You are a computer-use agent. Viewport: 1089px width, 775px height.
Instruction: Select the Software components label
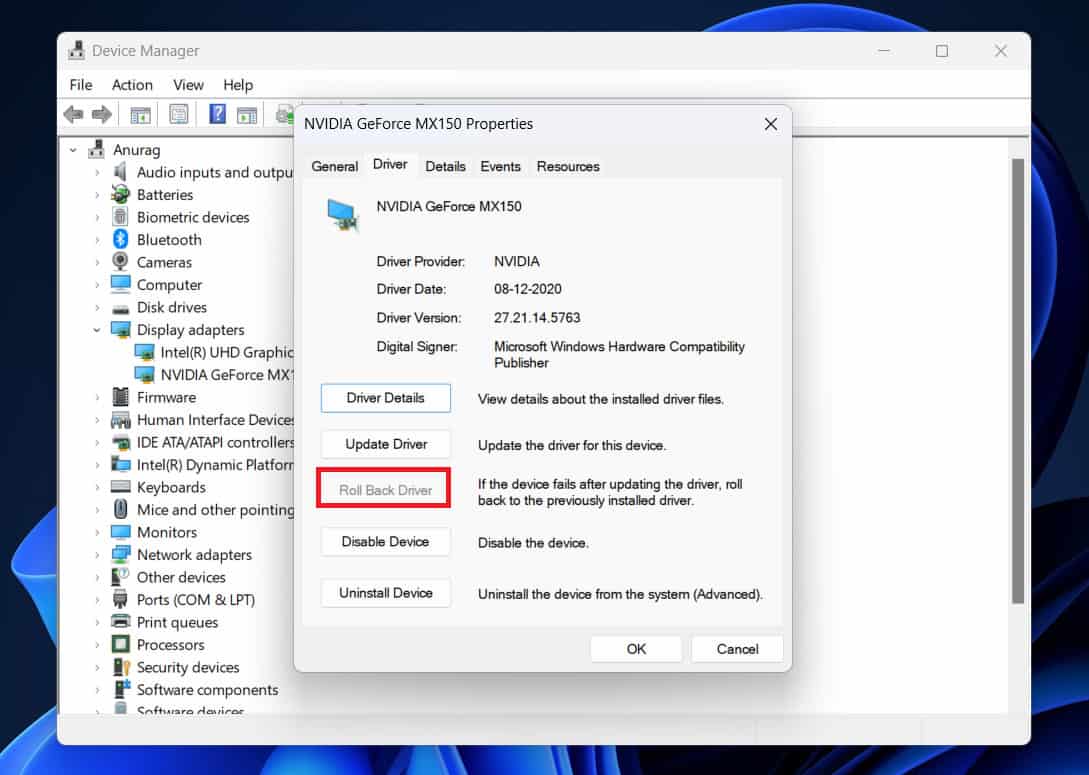207,690
